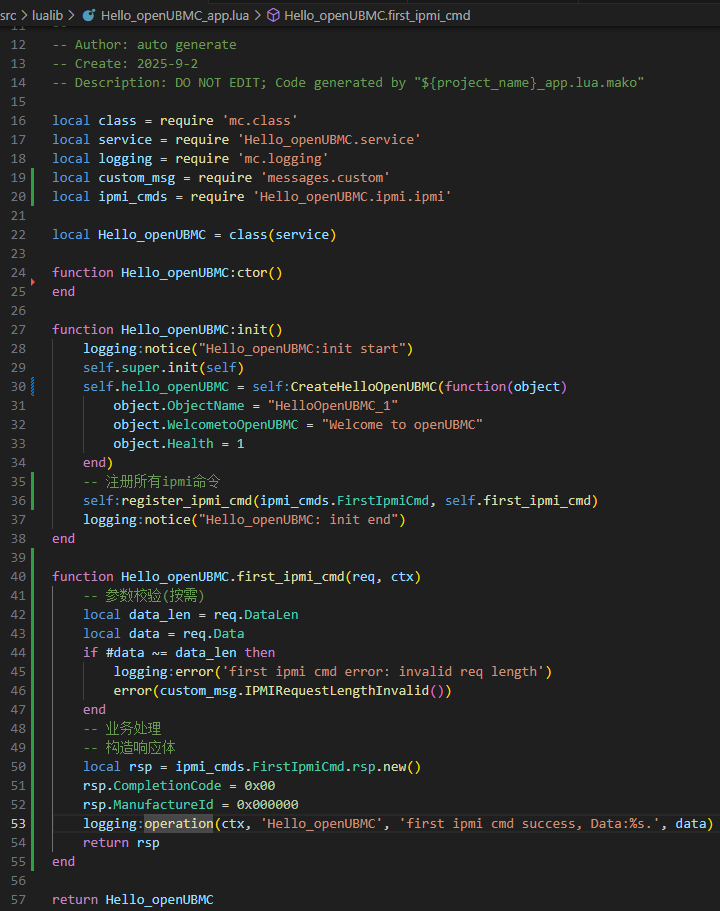The width and height of the screenshot is (720, 911).
Task: Click line number 27 in the gutter
Action: [19, 329]
